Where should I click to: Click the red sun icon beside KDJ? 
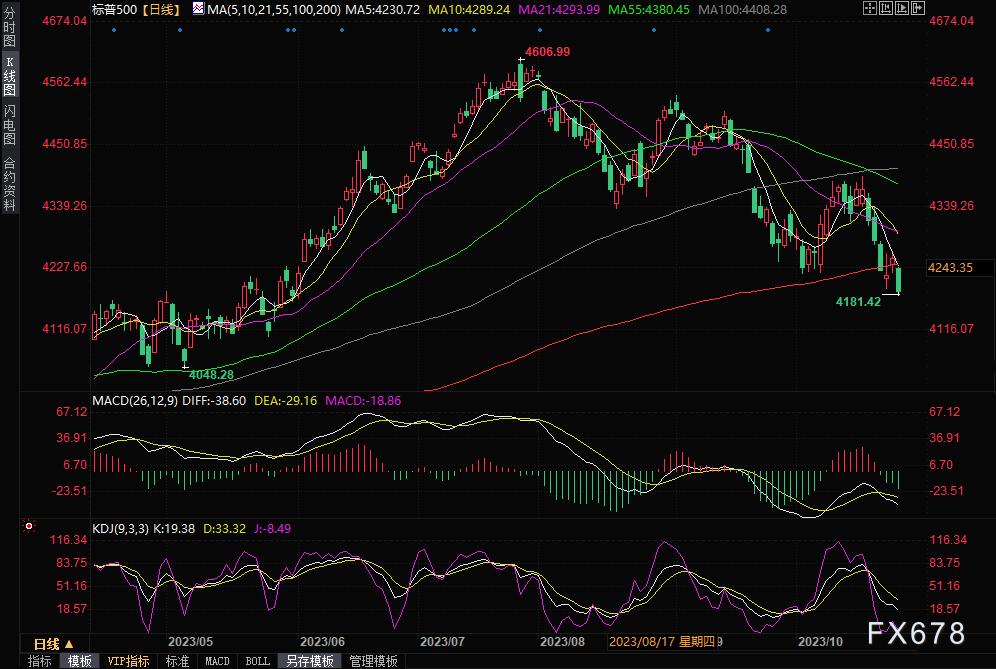[30, 526]
